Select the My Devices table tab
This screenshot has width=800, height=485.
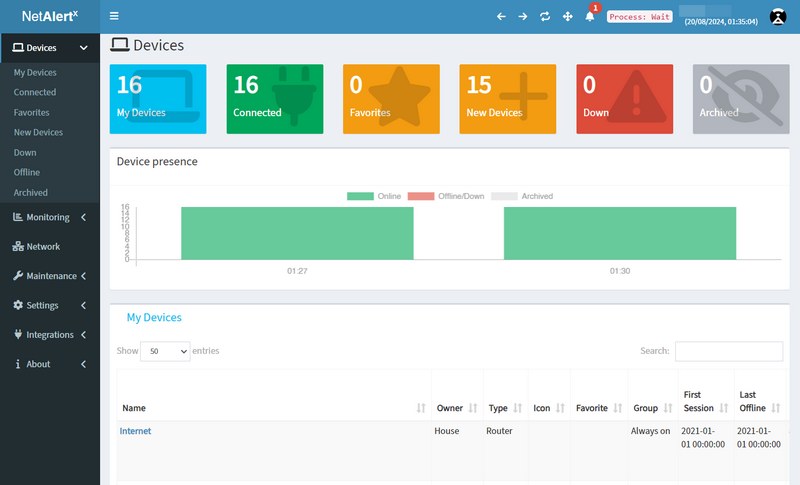pyautogui.click(x=154, y=317)
